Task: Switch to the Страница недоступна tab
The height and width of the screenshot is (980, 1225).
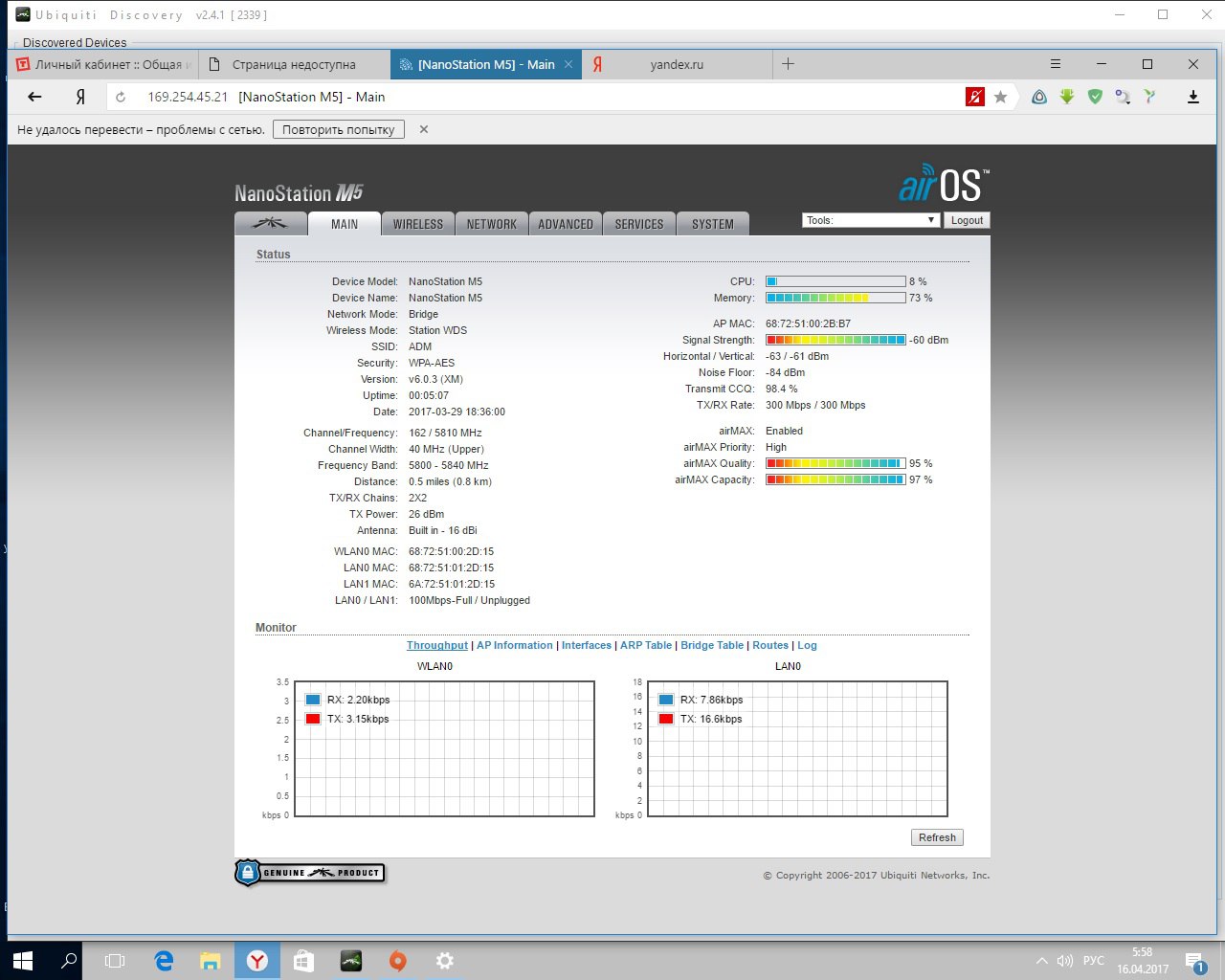Action: coord(294,64)
